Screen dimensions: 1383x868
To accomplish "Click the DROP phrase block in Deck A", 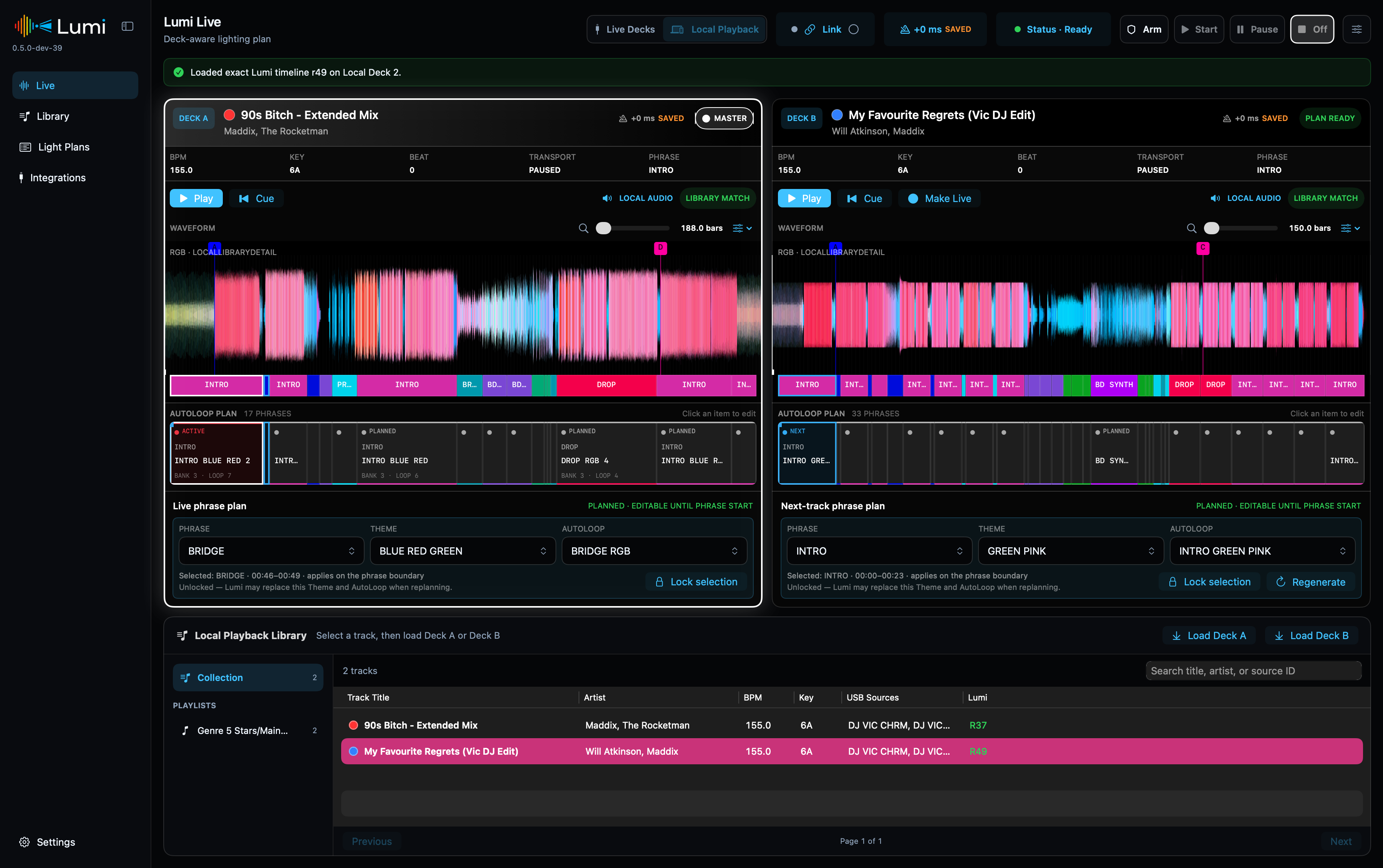I will click(x=606, y=384).
